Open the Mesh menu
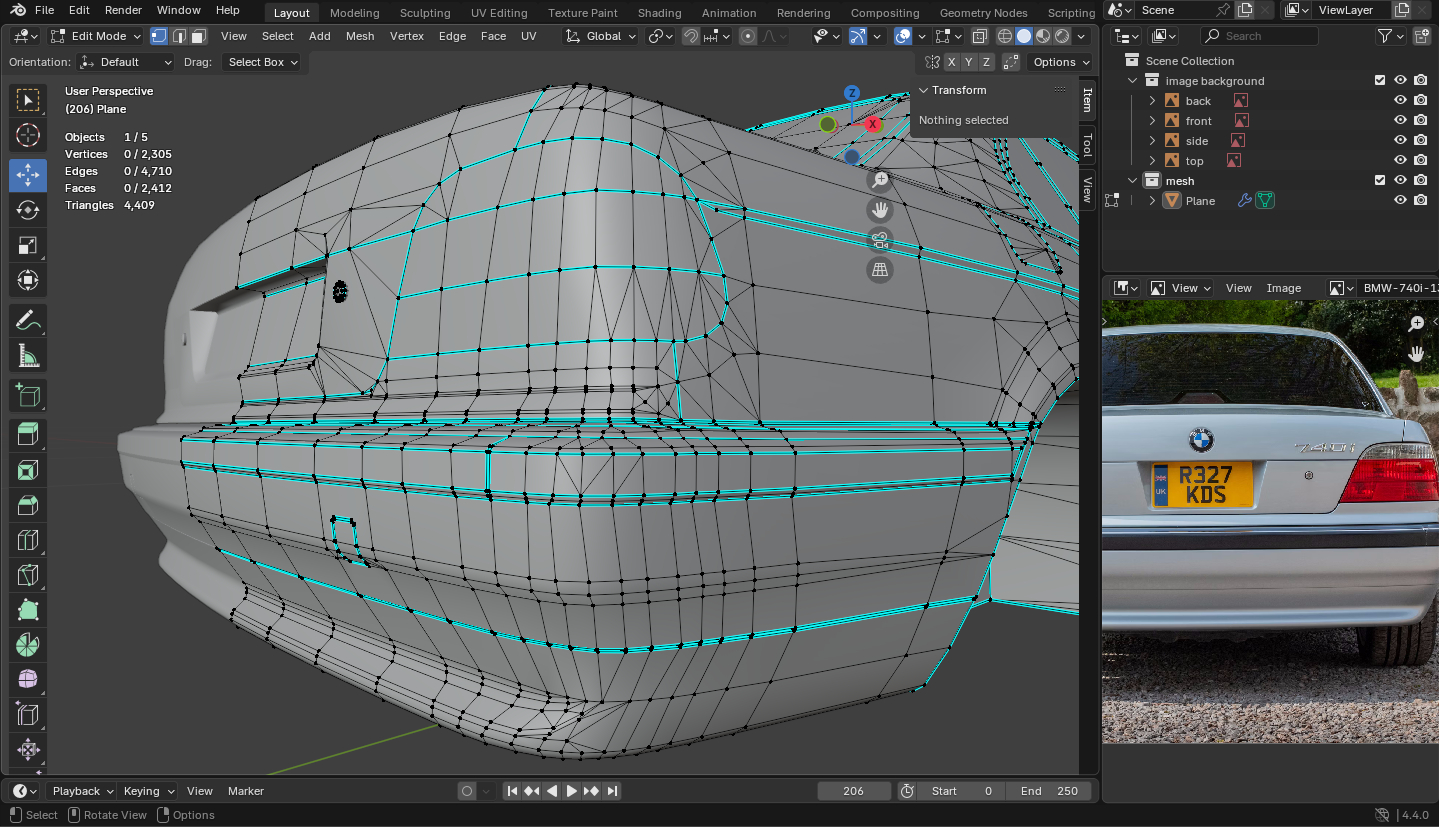The width and height of the screenshot is (1439, 827). (360, 36)
